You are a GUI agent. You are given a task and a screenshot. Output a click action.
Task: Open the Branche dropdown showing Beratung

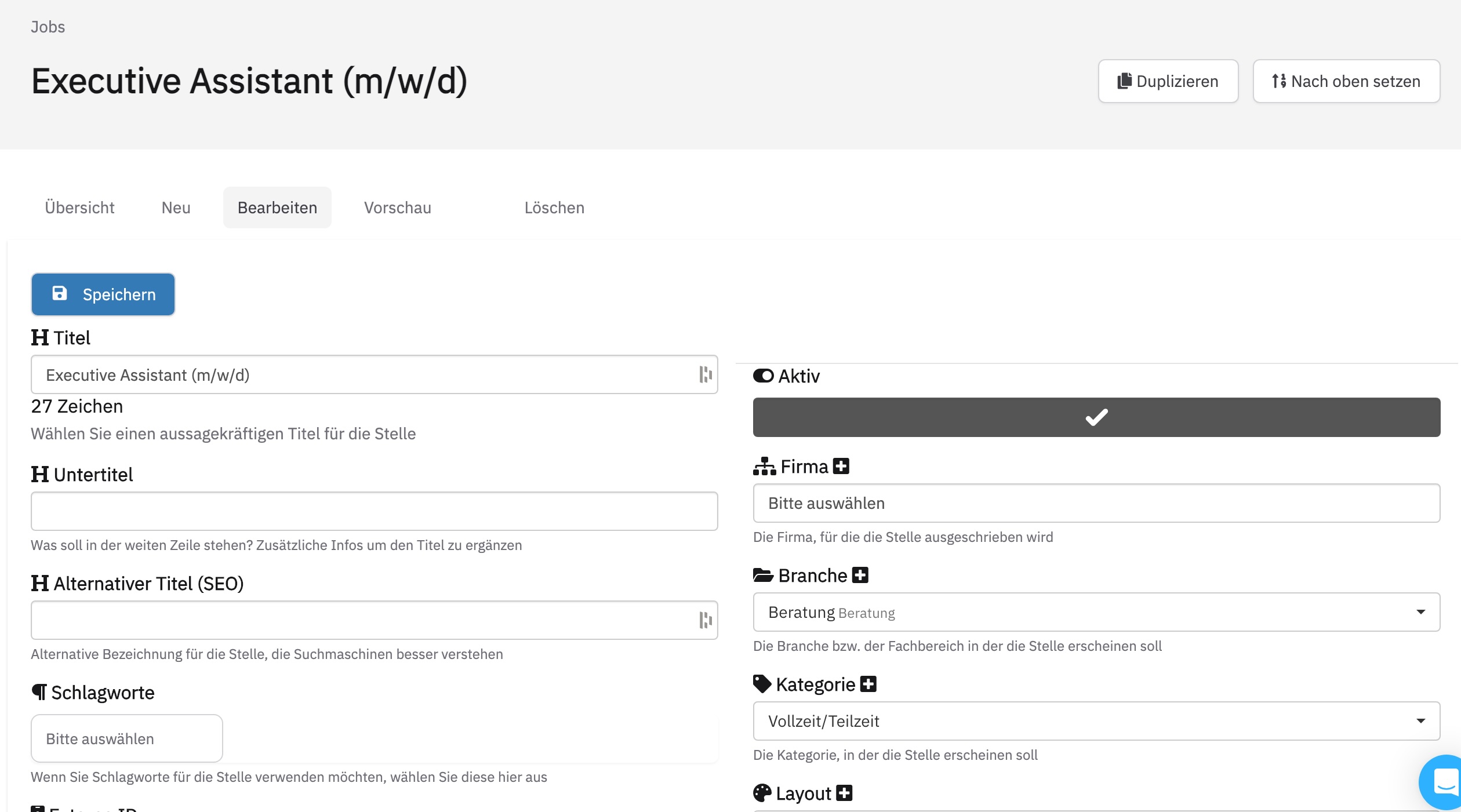pos(1096,612)
